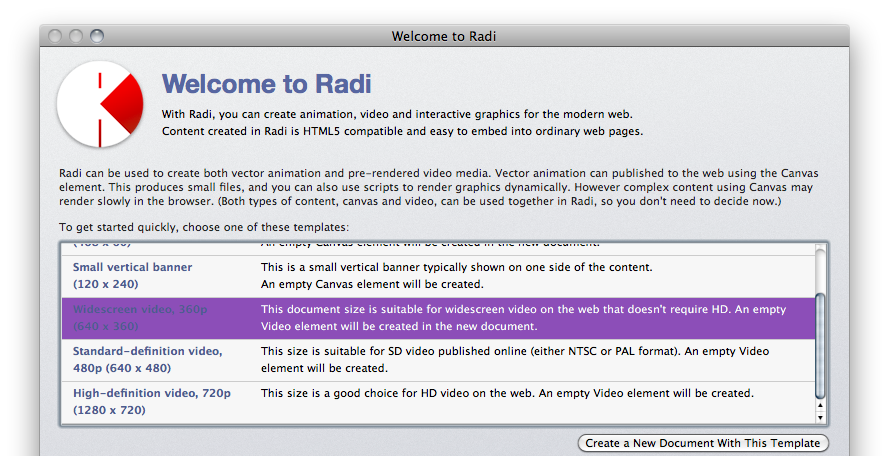Close the Welcome to Radi window
889x456 pixels.
click(x=55, y=36)
